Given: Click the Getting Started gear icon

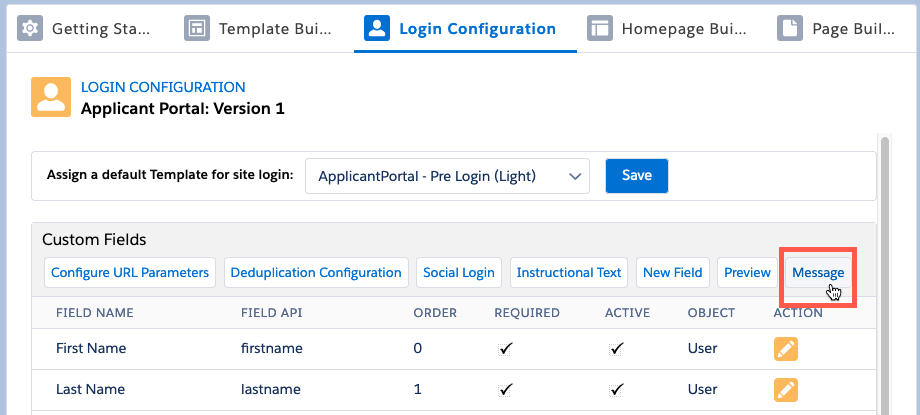Looking at the screenshot, I should pos(31,28).
